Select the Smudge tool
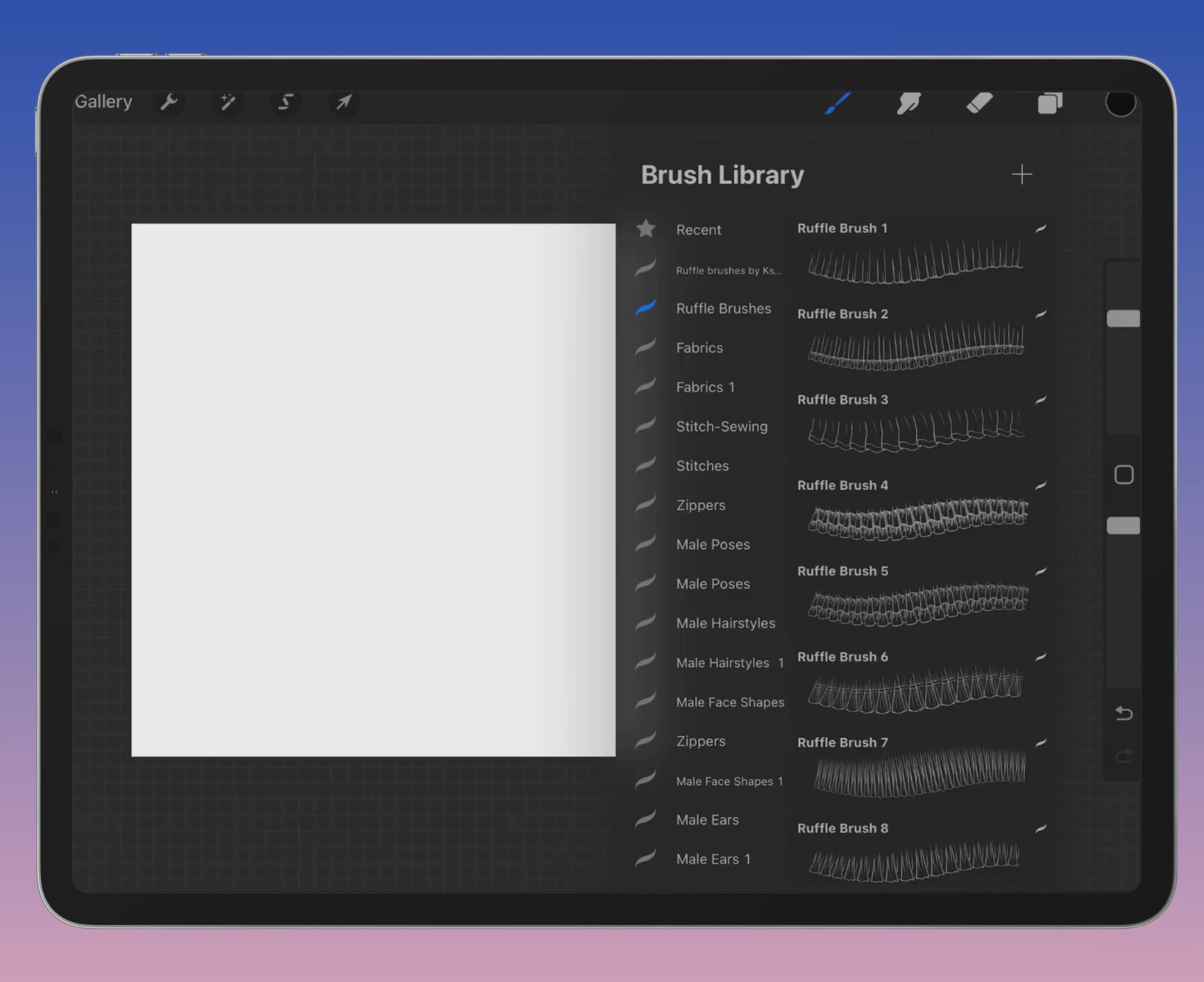 coord(909,103)
